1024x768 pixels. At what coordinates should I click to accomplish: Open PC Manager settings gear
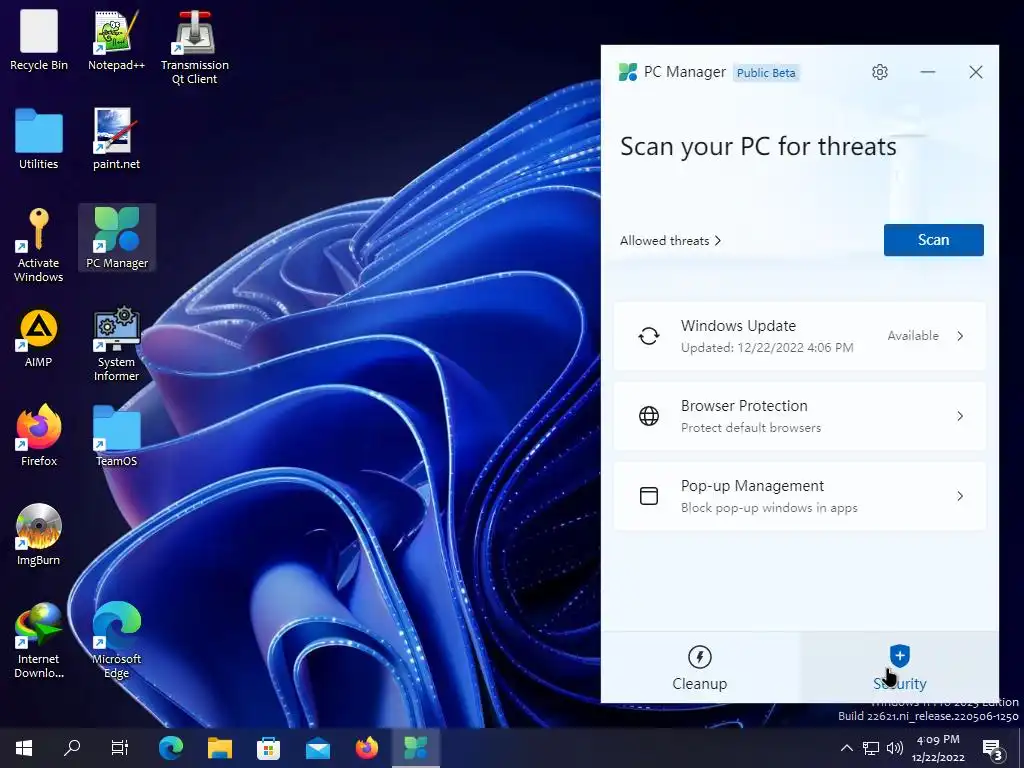[880, 72]
